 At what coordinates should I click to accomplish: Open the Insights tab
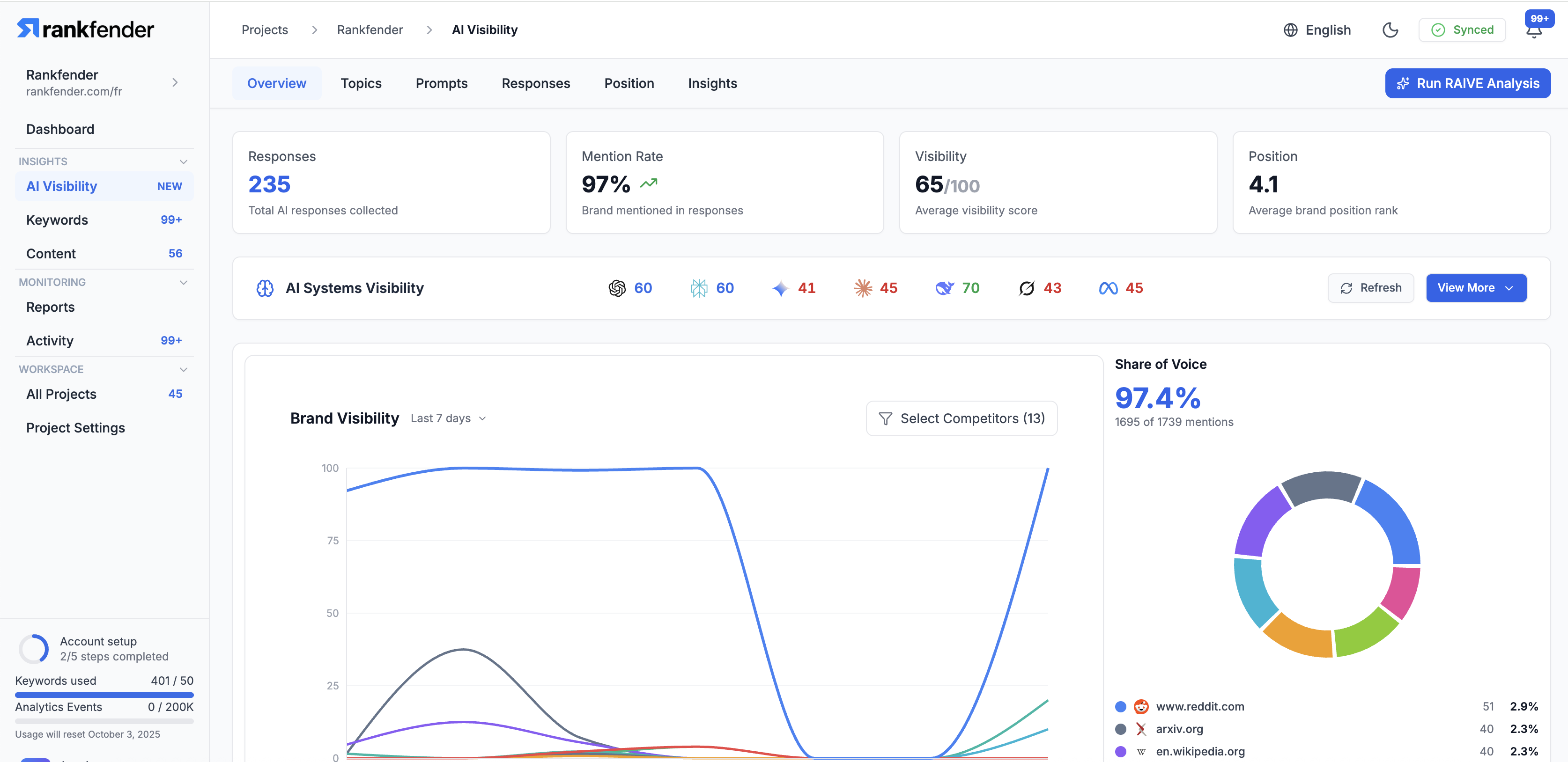pos(712,83)
